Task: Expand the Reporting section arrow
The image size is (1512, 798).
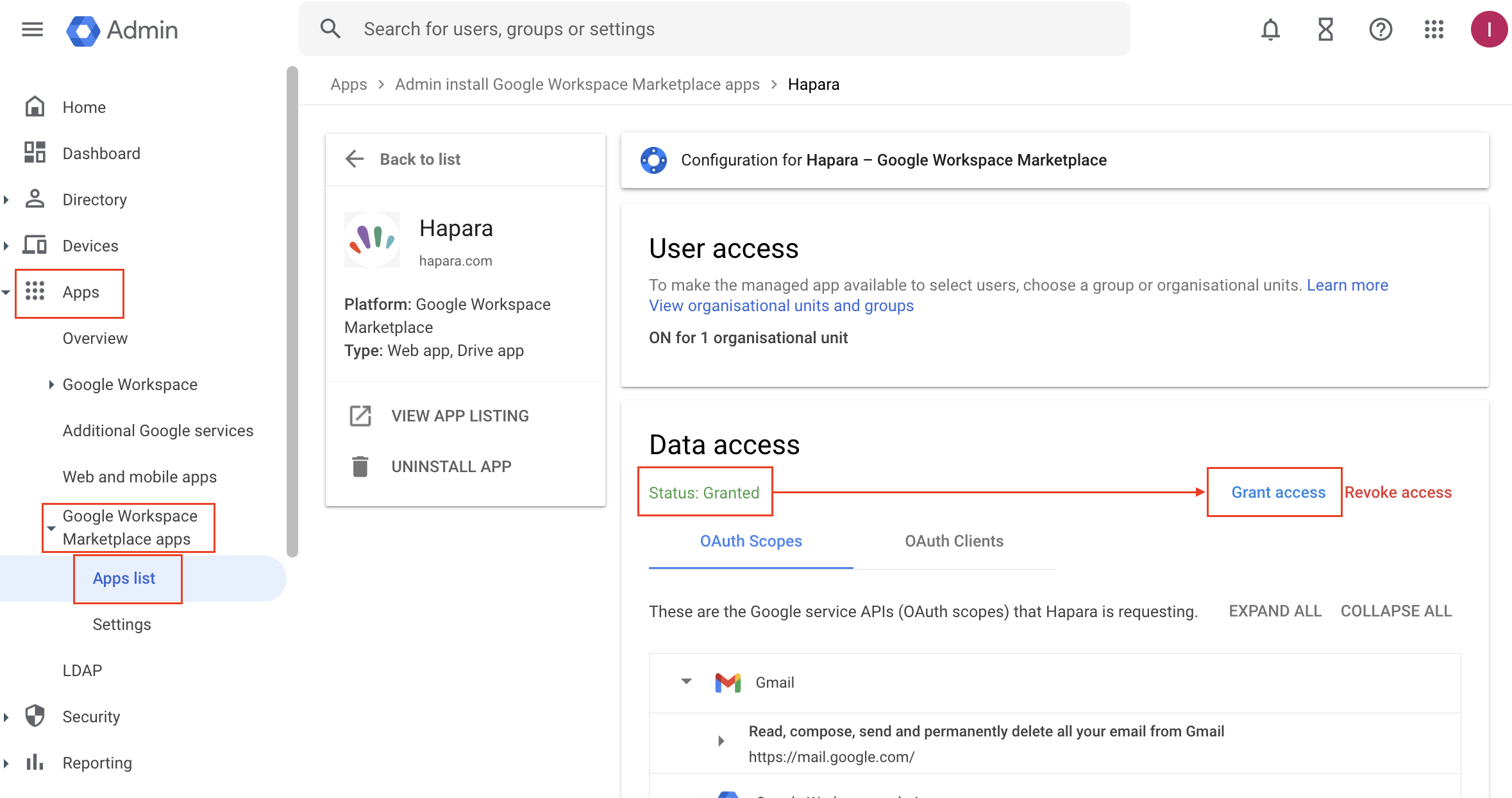Action: pyautogui.click(x=6, y=763)
